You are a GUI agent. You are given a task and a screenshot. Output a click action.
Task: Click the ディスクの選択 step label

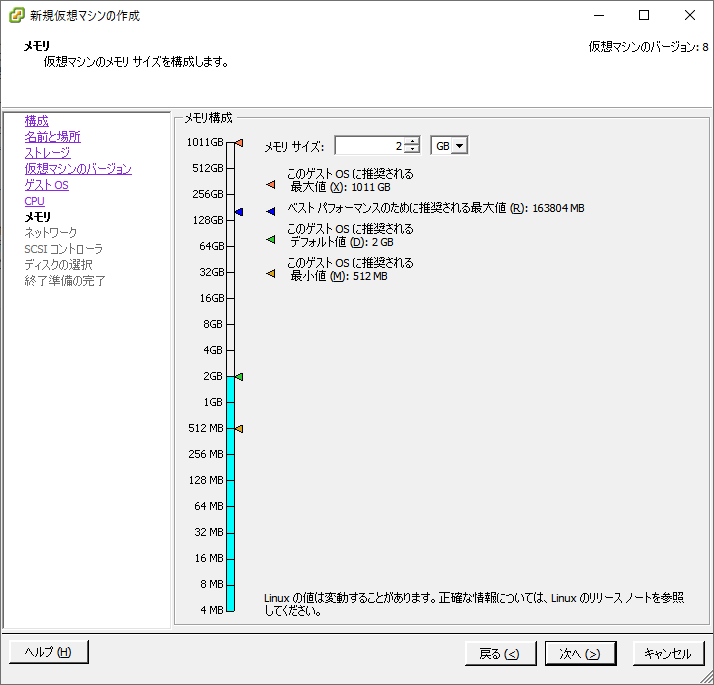click(x=58, y=265)
